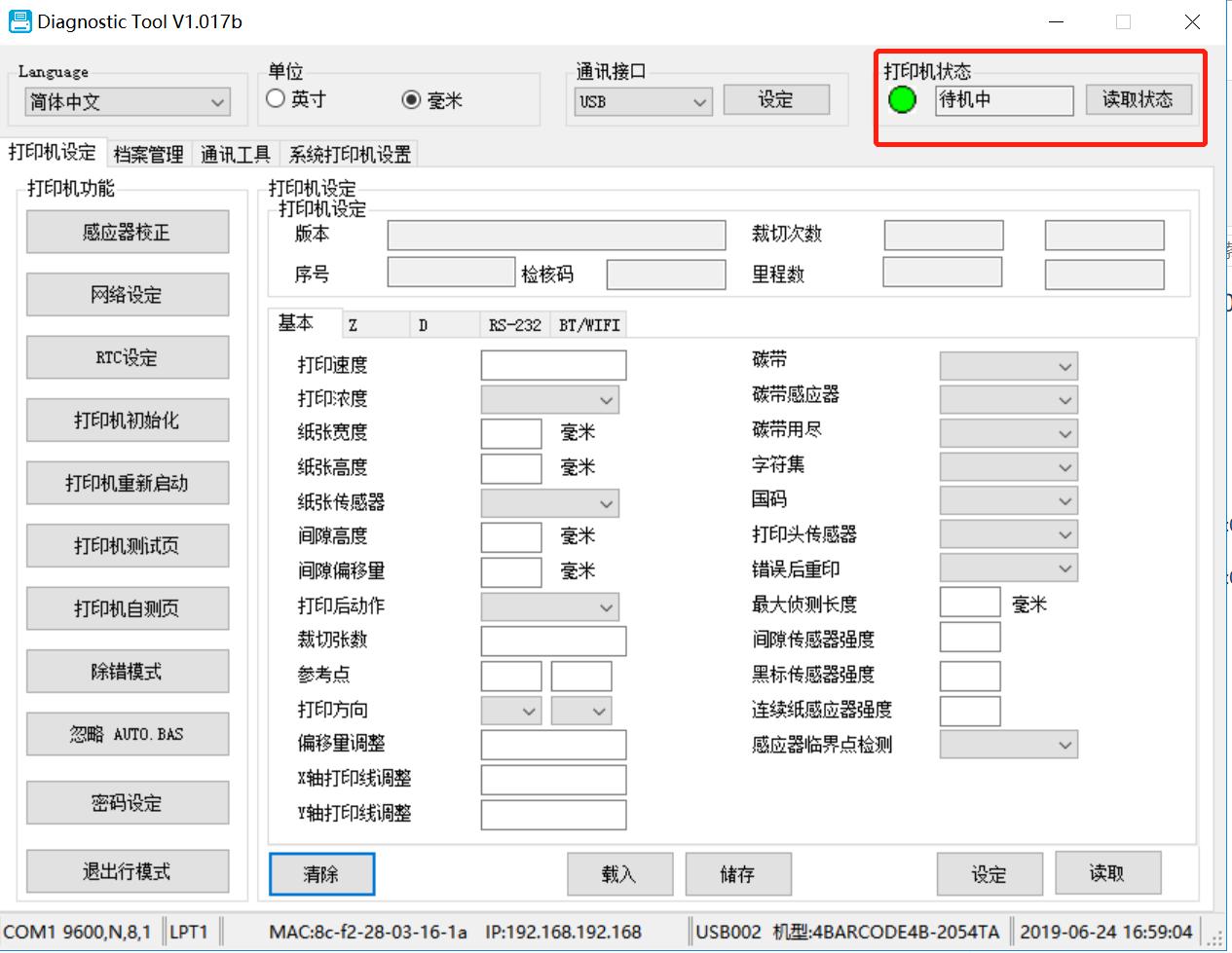The image size is (1232, 953).
Task: Click the 储存 save button
Action: click(738, 873)
